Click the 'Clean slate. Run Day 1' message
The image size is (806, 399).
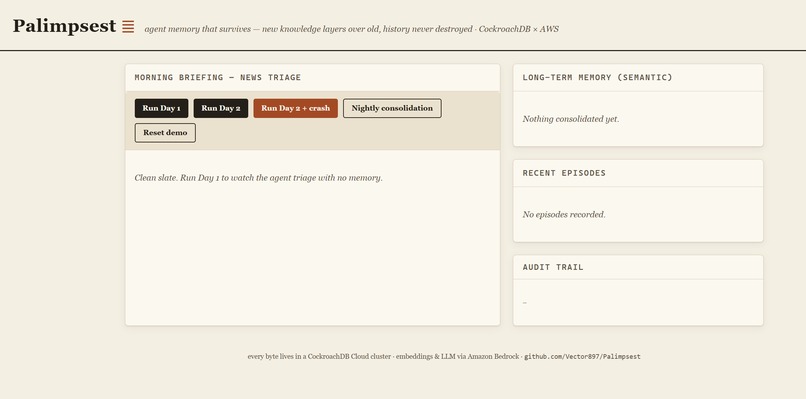tap(259, 178)
